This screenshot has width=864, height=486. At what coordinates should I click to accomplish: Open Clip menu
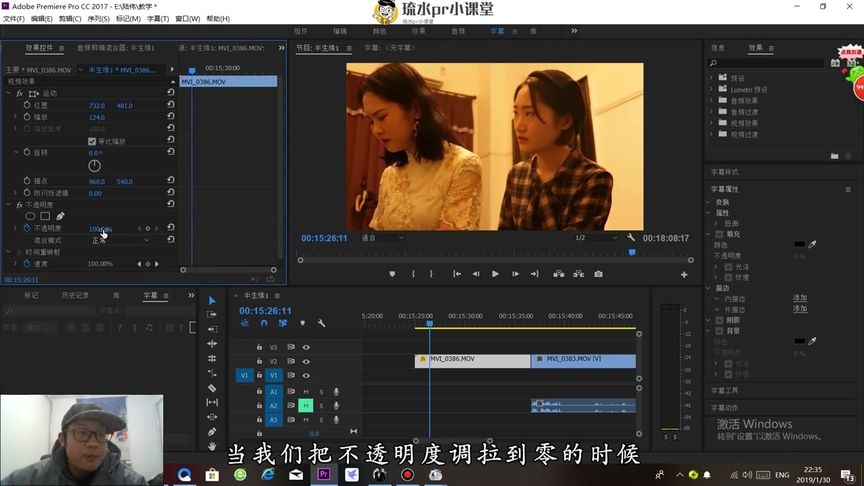click(x=70, y=19)
